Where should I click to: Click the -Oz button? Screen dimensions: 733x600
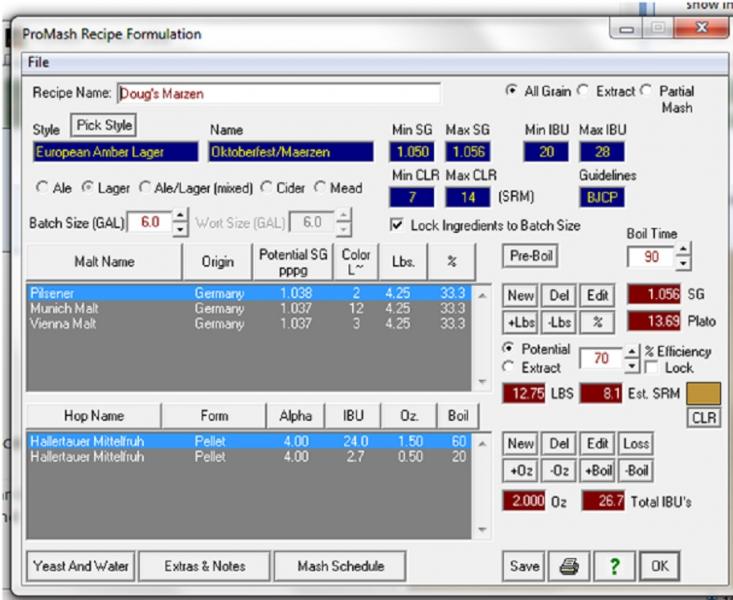pos(559,470)
